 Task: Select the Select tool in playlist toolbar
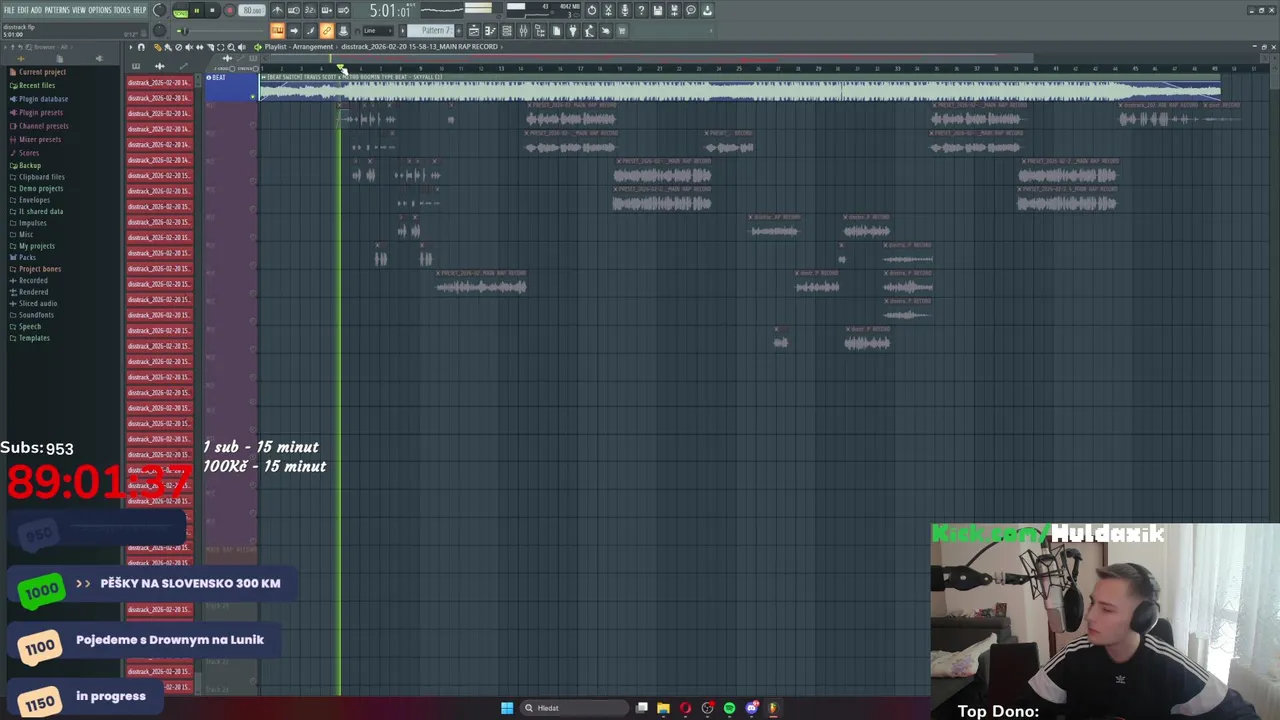pyautogui.click(x=220, y=47)
